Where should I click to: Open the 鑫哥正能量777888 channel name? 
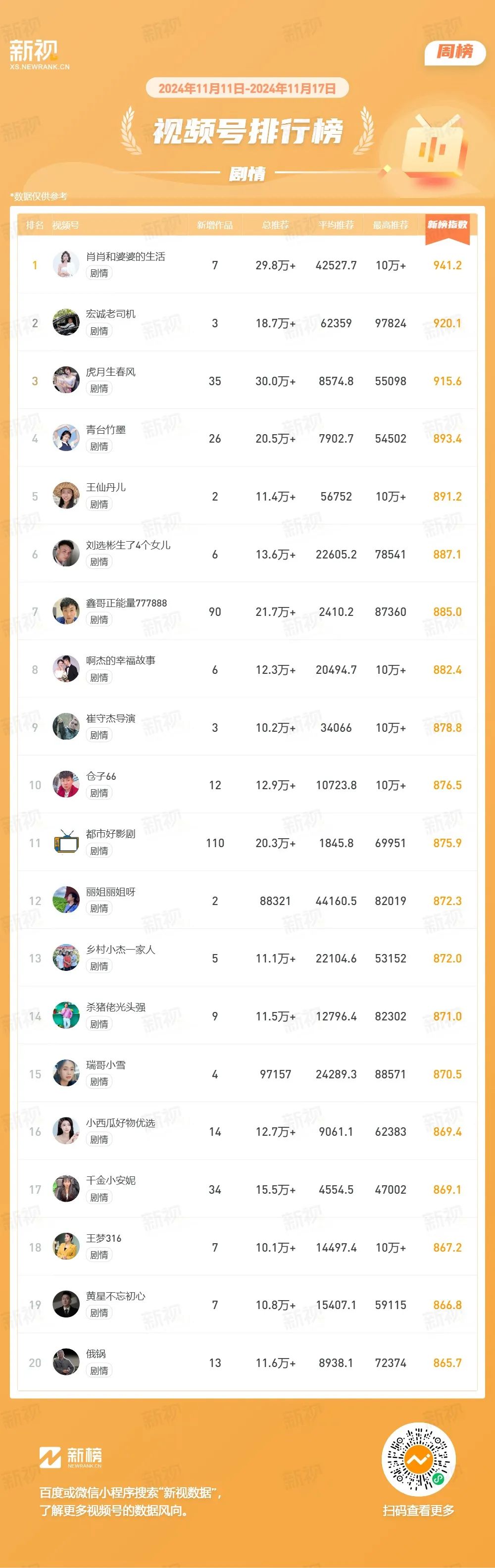coord(127,603)
